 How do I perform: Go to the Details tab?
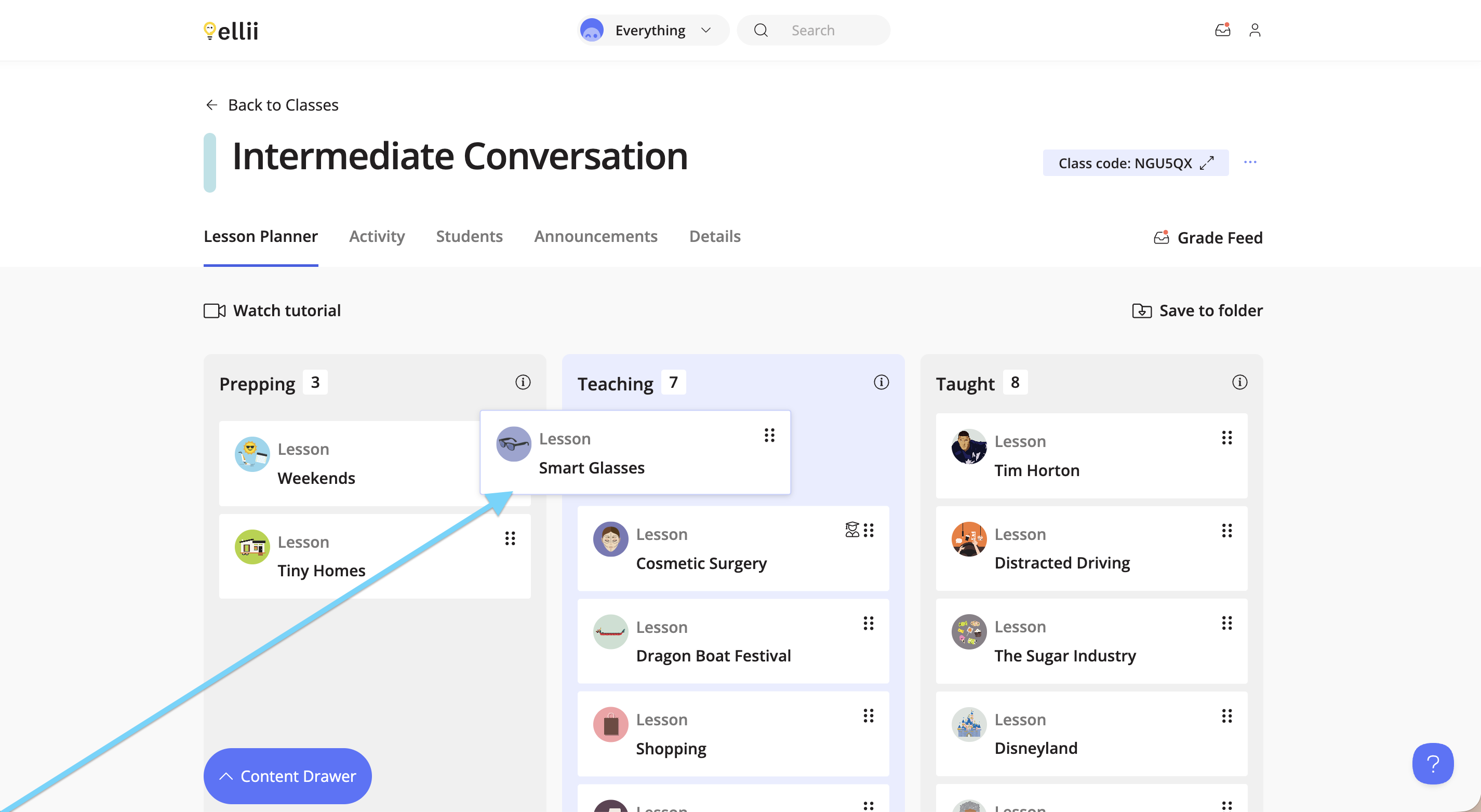click(715, 236)
